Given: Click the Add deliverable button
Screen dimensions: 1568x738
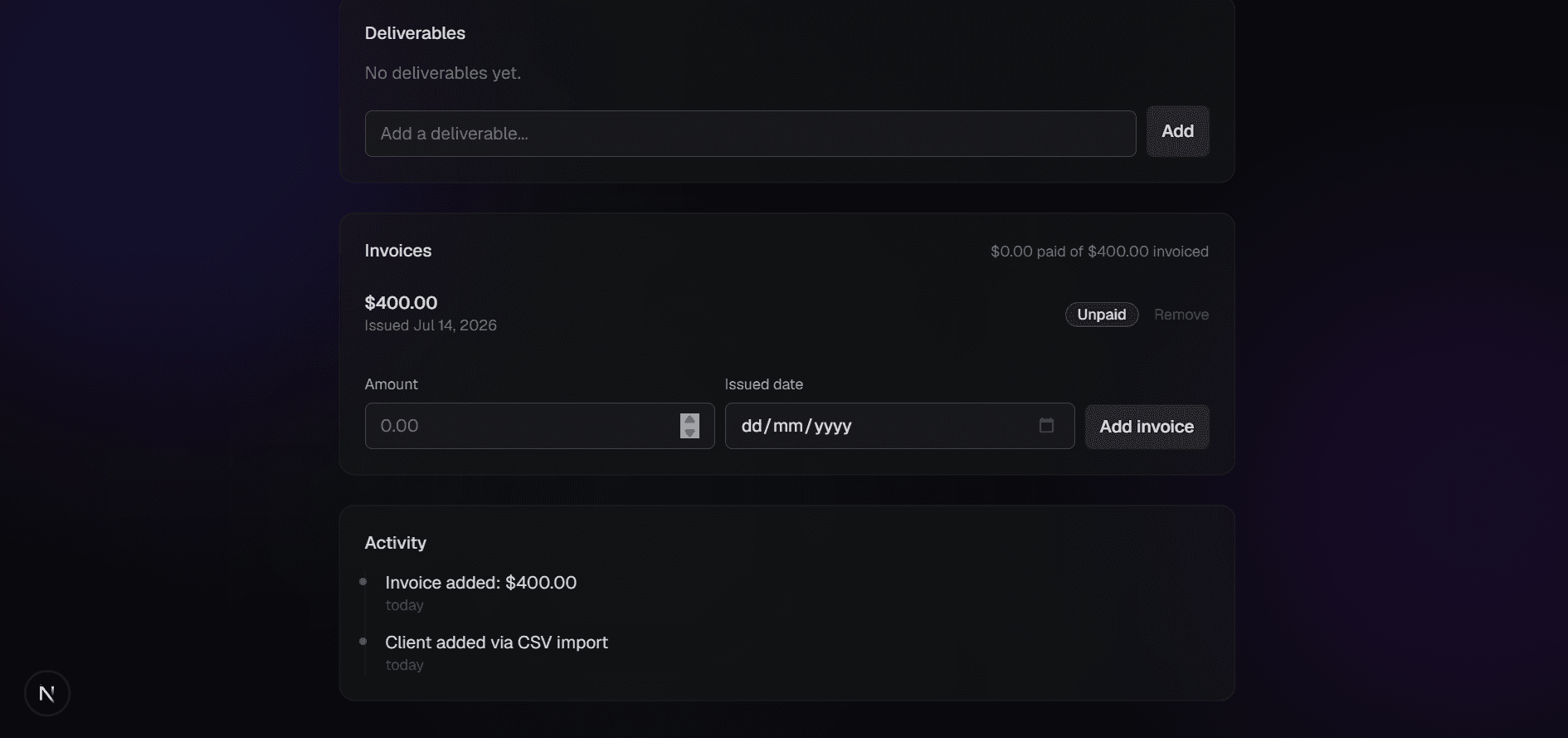Looking at the screenshot, I should click(1177, 131).
